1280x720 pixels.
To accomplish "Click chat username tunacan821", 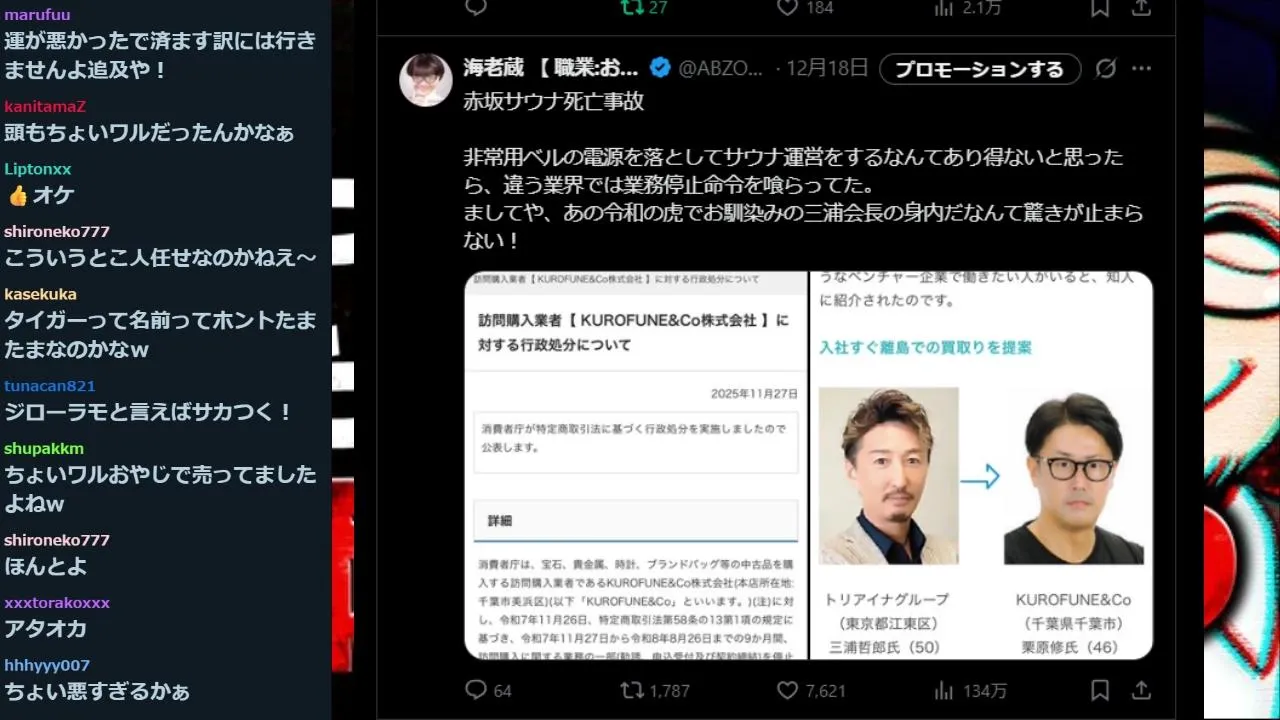I will tap(50, 386).
